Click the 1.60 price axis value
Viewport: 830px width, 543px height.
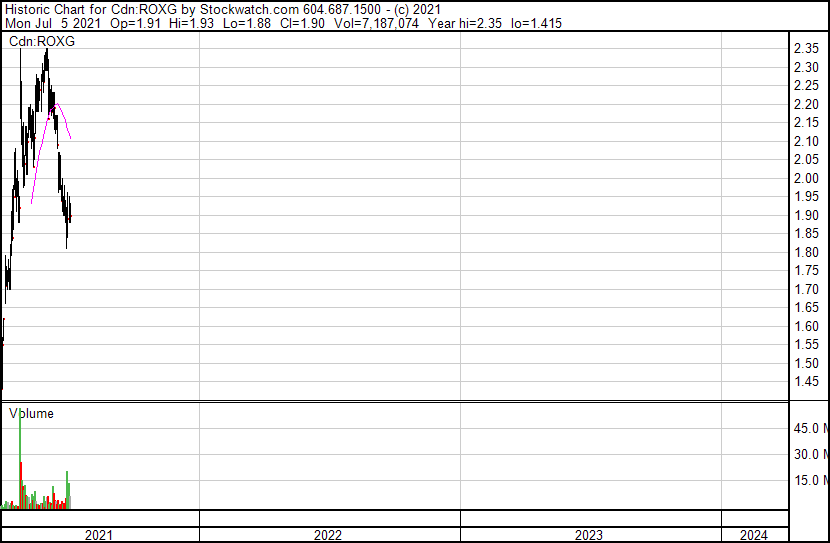pyautogui.click(x=806, y=327)
